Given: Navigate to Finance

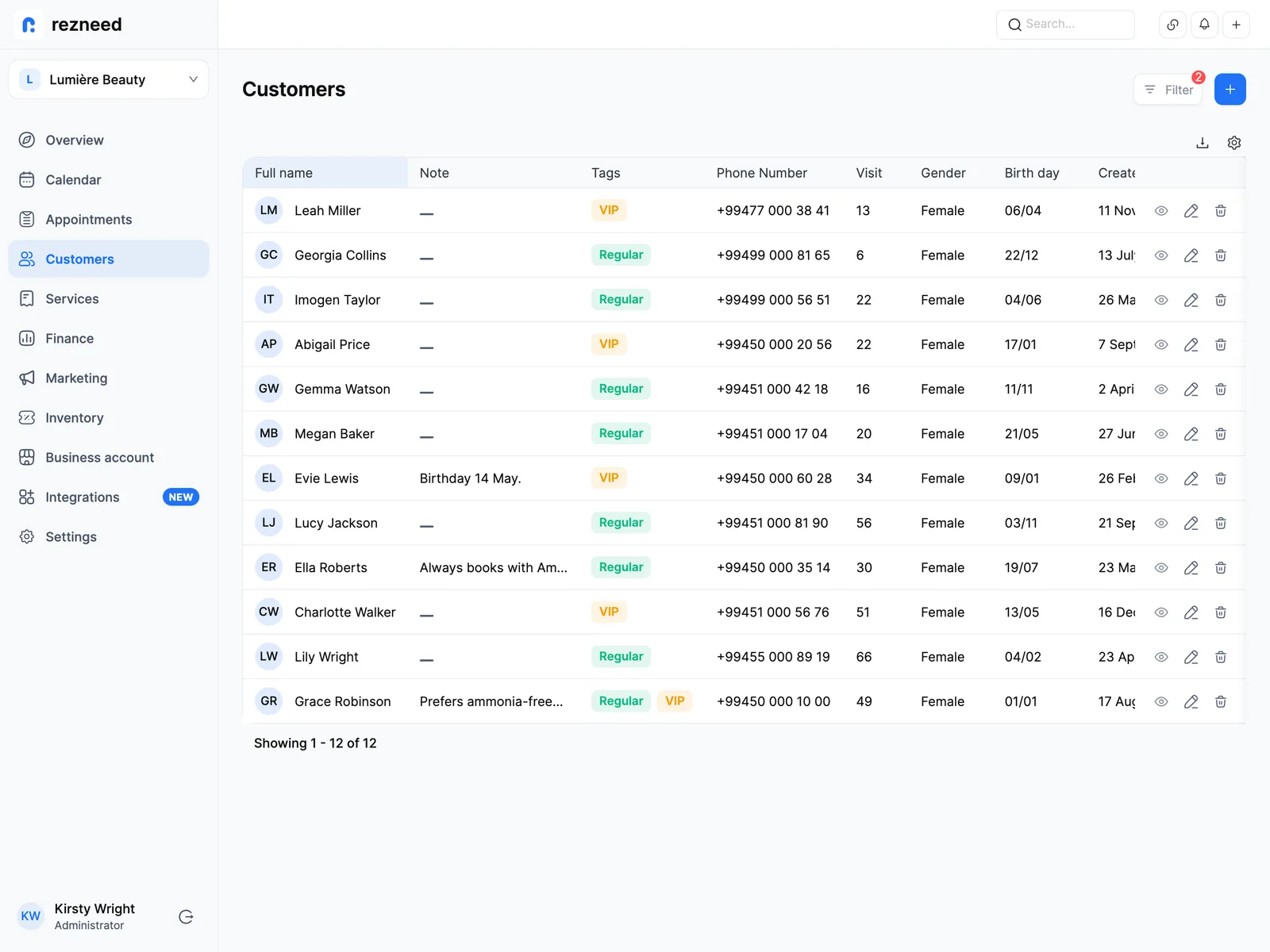Looking at the screenshot, I should (109, 339).
